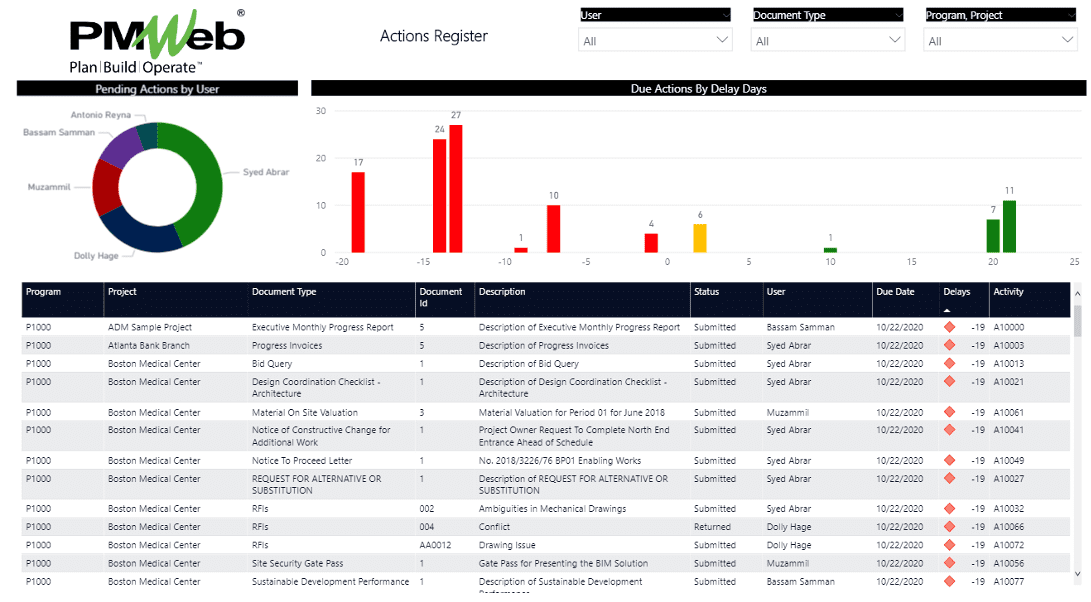Expand the Document Type filter dropdown
Image resolution: width=1091 pixels, height=602 pixels.
click(x=828, y=41)
